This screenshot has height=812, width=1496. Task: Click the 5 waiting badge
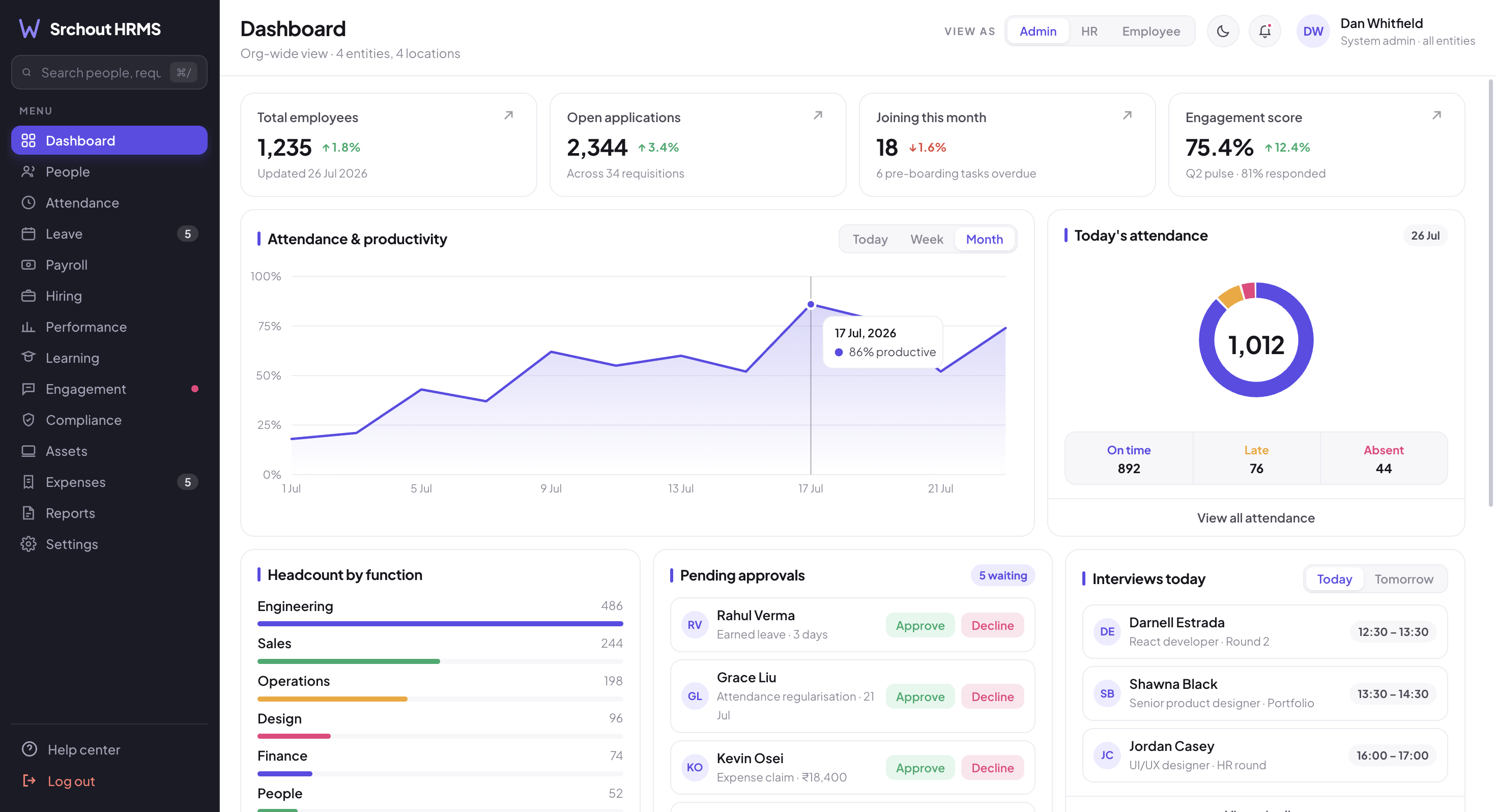tap(1003, 575)
